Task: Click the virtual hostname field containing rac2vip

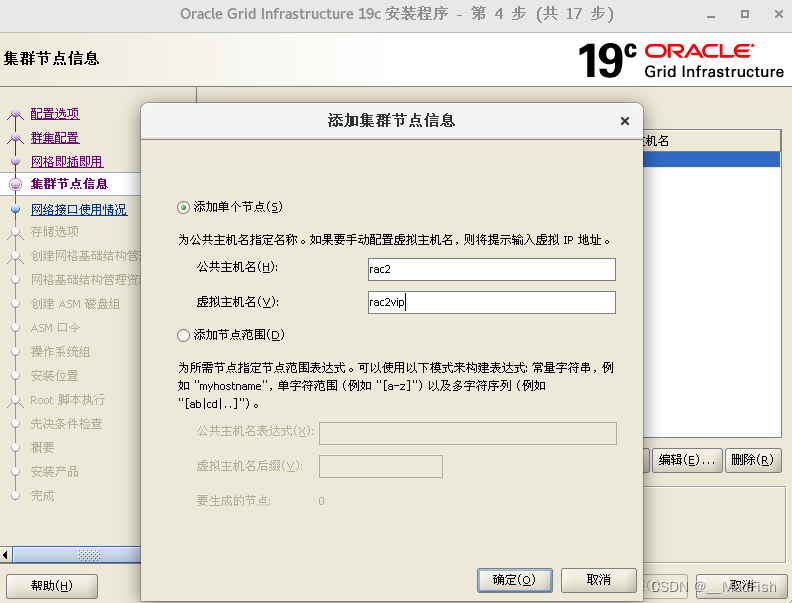Action: point(491,302)
